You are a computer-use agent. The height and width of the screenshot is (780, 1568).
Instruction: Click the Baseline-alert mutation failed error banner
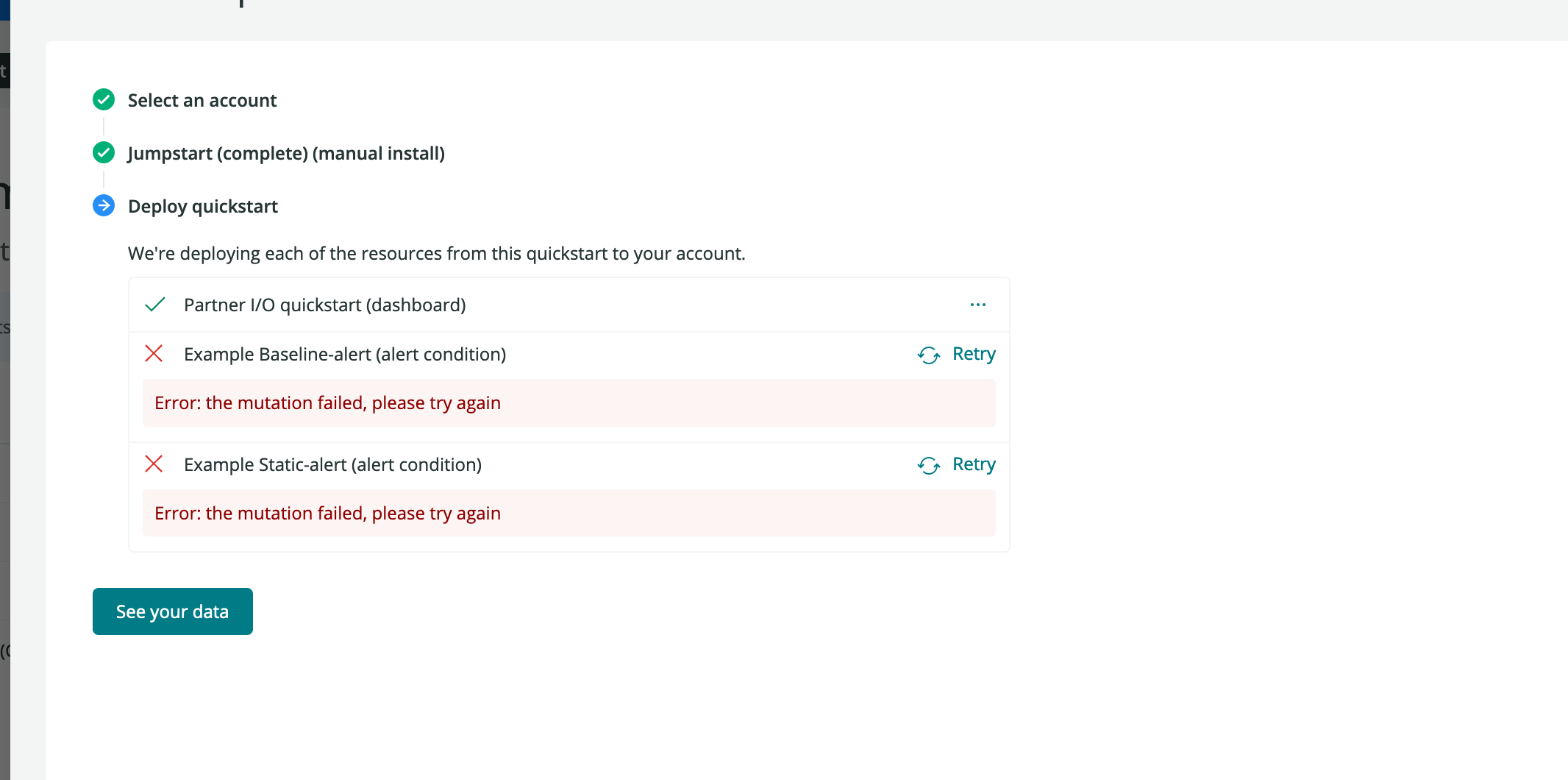point(327,403)
